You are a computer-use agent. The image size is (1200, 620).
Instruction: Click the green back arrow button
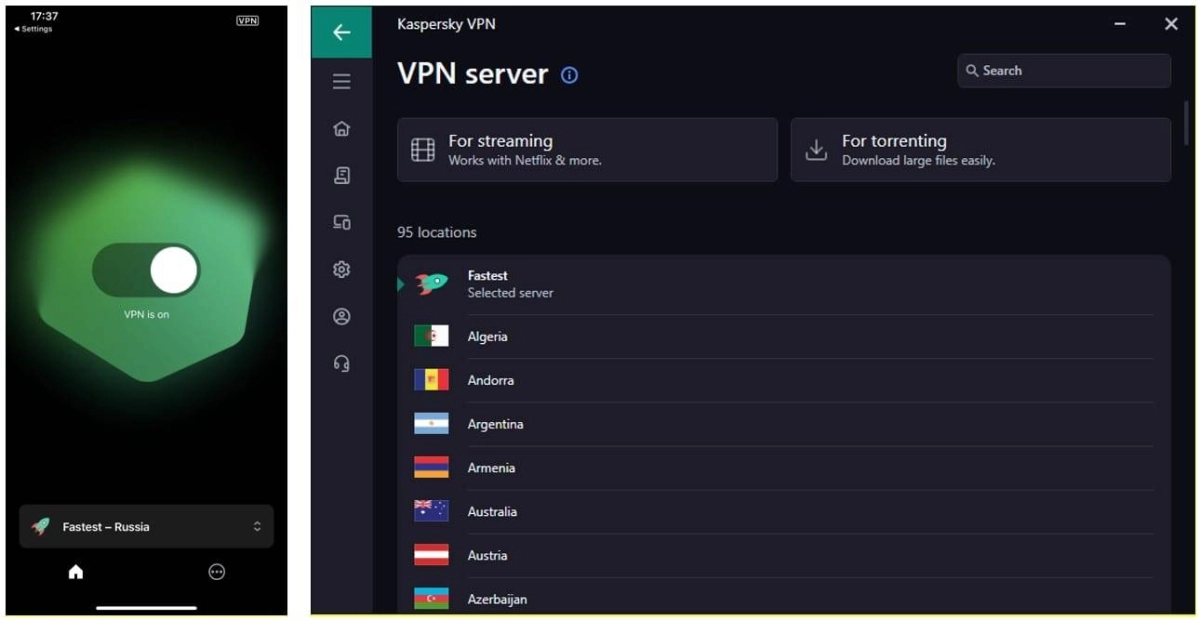pyautogui.click(x=341, y=32)
